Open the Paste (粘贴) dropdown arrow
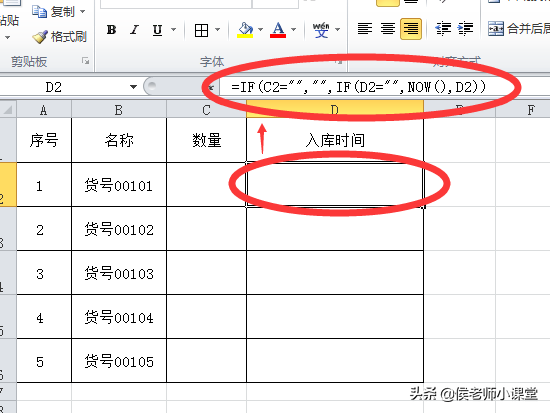550x413 pixels. pyautogui.click(x=8, y=37)
